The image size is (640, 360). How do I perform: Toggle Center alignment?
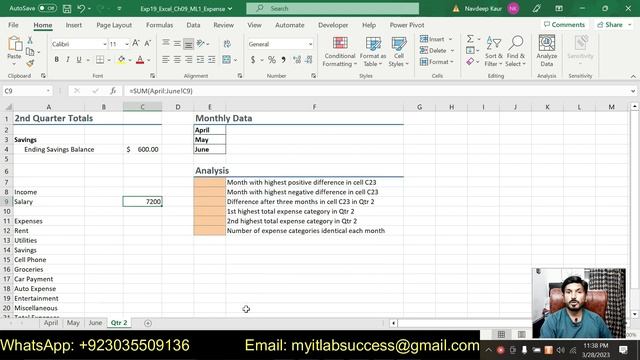(177, 60)
